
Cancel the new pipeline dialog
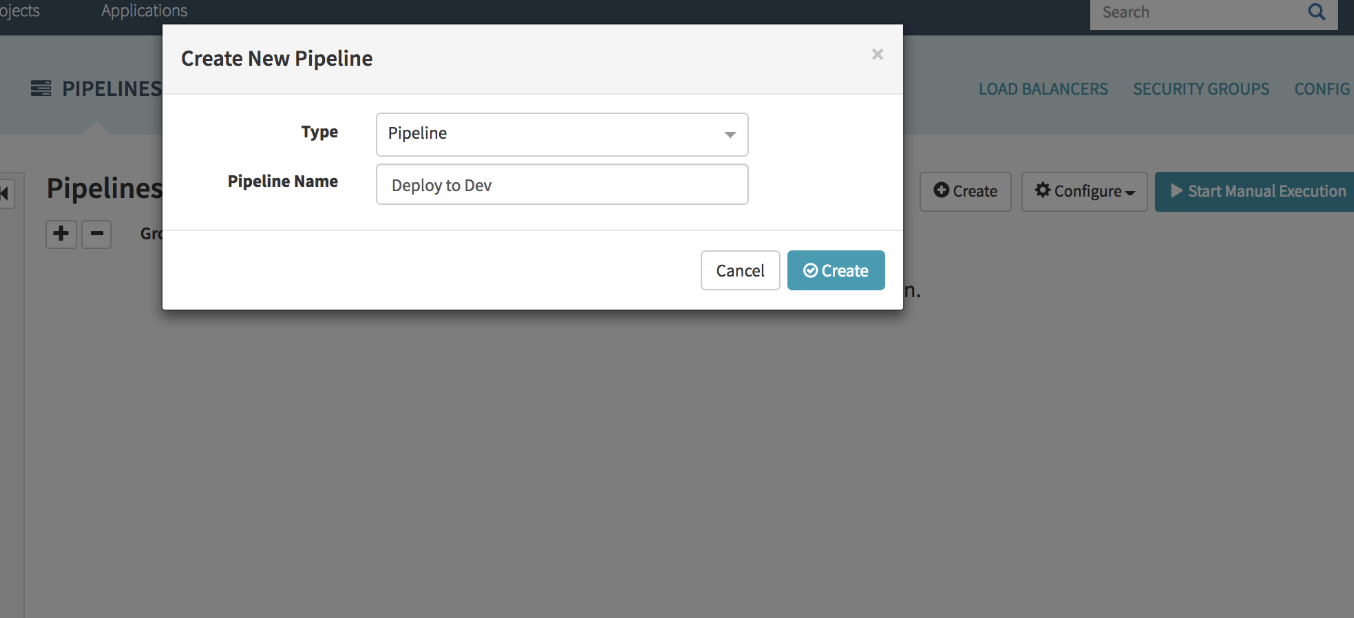740,270
